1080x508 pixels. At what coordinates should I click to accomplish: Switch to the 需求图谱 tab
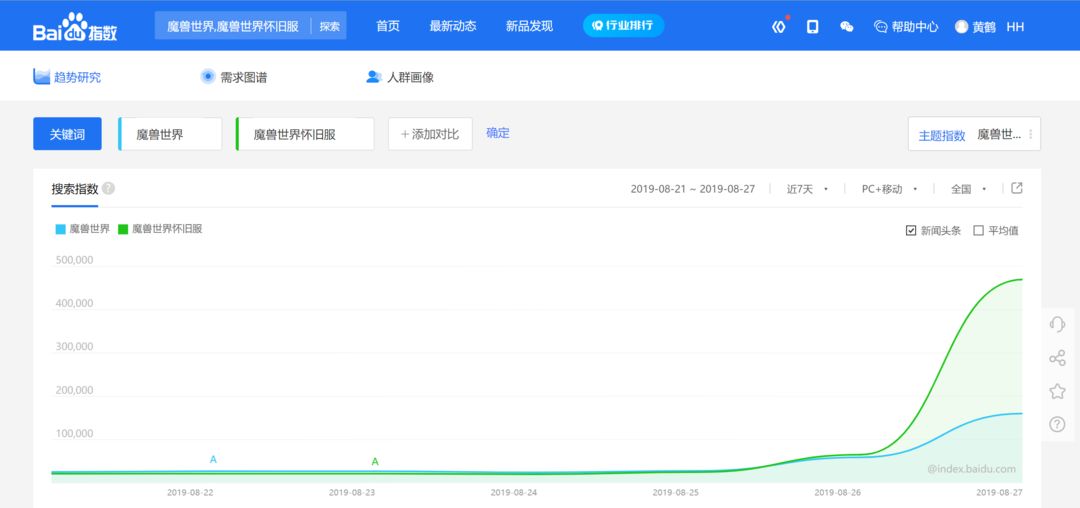(x=233, y=77)
